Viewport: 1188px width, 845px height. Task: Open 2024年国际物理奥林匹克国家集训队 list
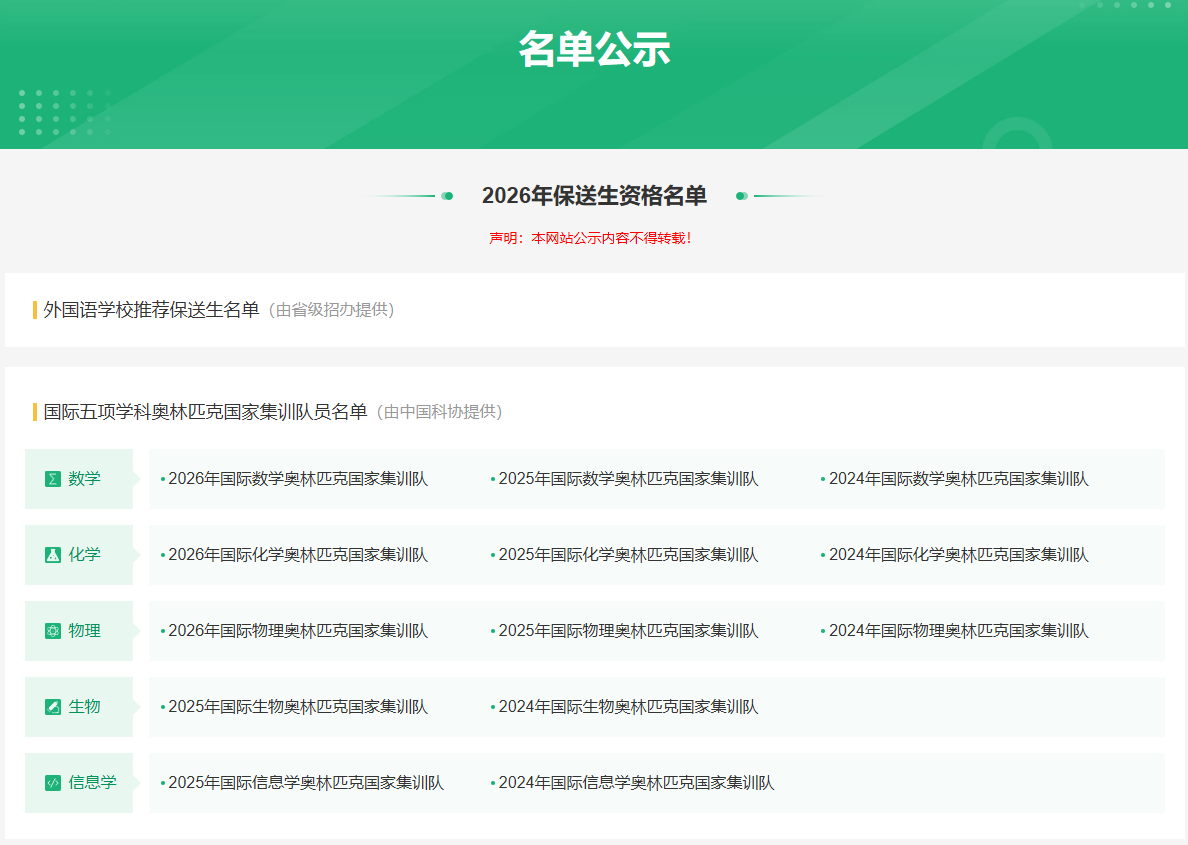(958, 631)
